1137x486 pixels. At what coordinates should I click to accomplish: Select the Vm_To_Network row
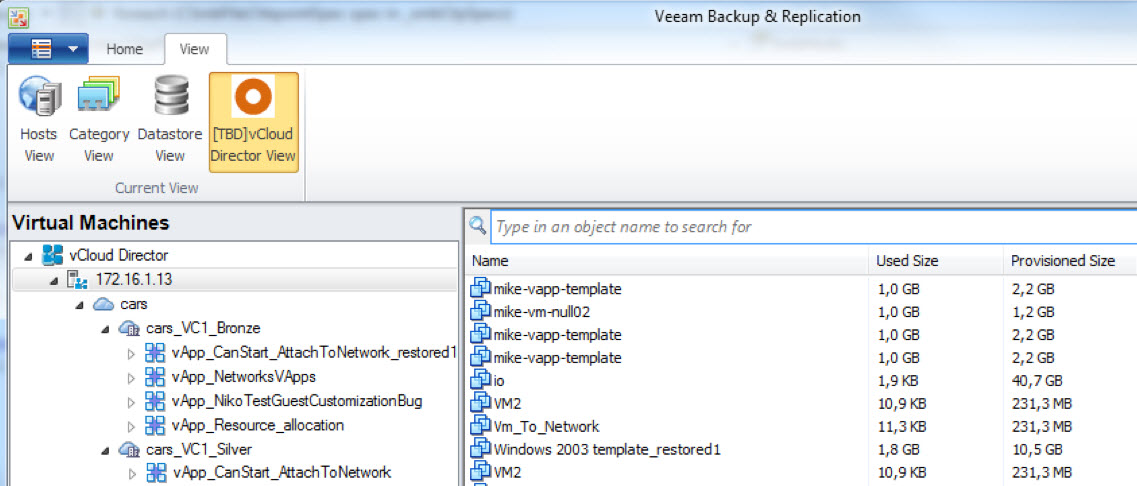803,426
